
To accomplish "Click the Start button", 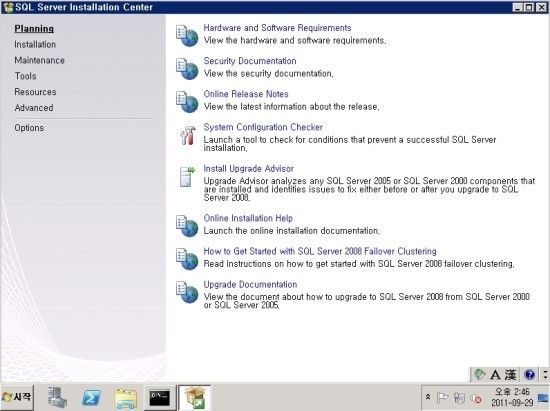I will 17,398.
